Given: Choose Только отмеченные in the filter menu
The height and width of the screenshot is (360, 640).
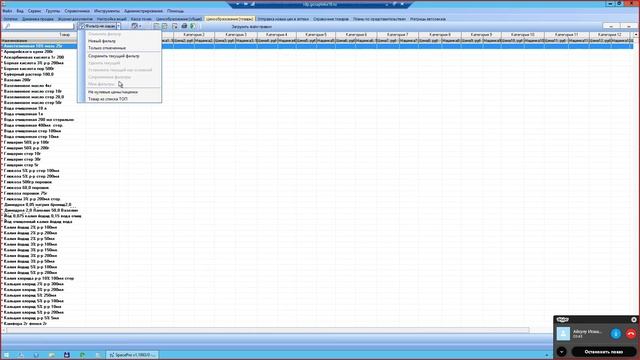Looking at the screenshot, I should (107, 48).
